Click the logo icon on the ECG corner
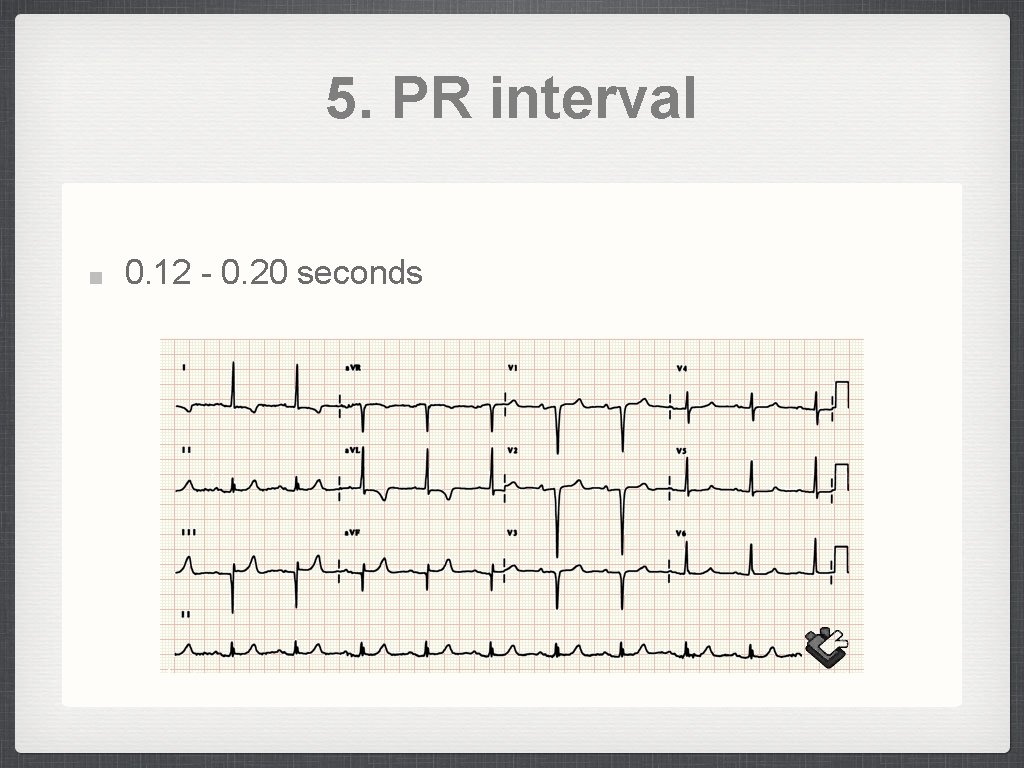Viewport: 1024px width, 768px height. [826, 647]
